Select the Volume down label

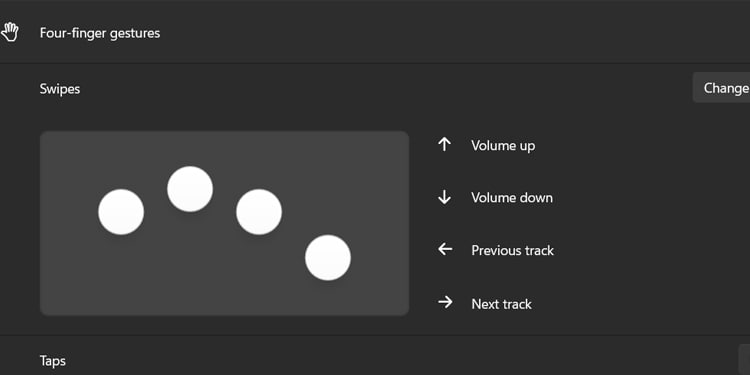tap(512, 198)
